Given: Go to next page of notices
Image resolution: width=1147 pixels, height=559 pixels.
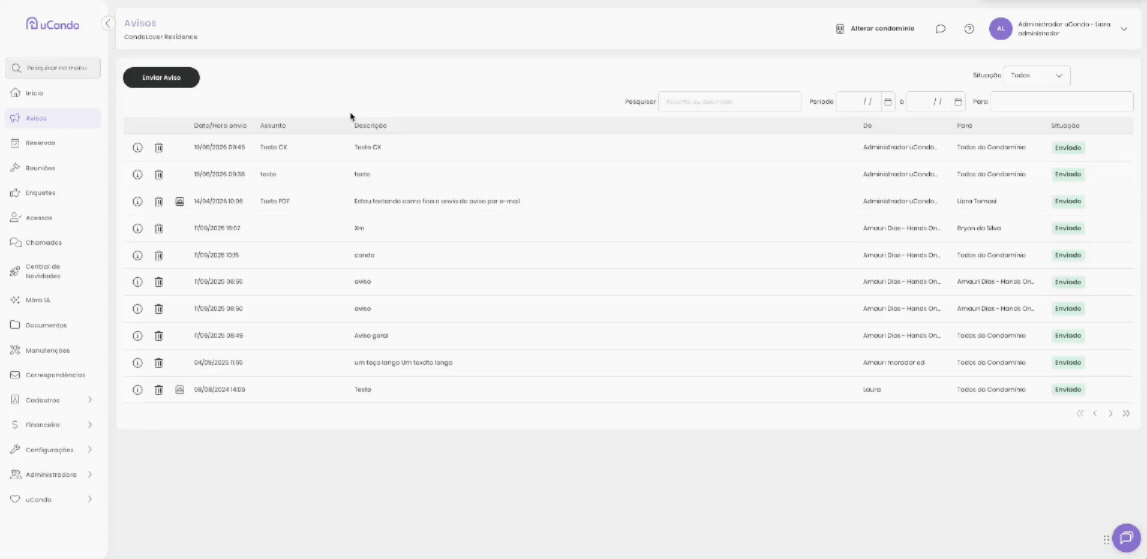Looking at the screenshot, I should [1110, 413].
